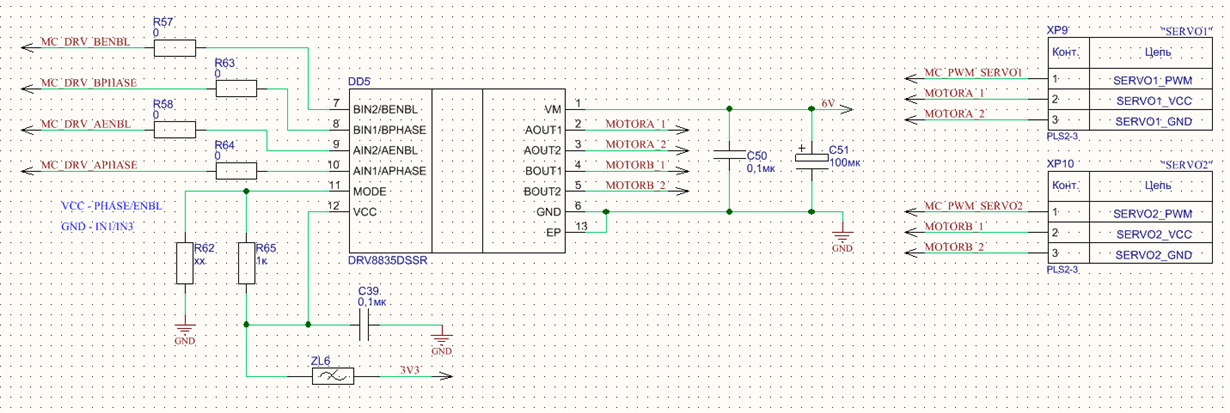Click the VCC pin label on DD5
The height and width of the screenshot is (413, 1230).
(364, 212)
